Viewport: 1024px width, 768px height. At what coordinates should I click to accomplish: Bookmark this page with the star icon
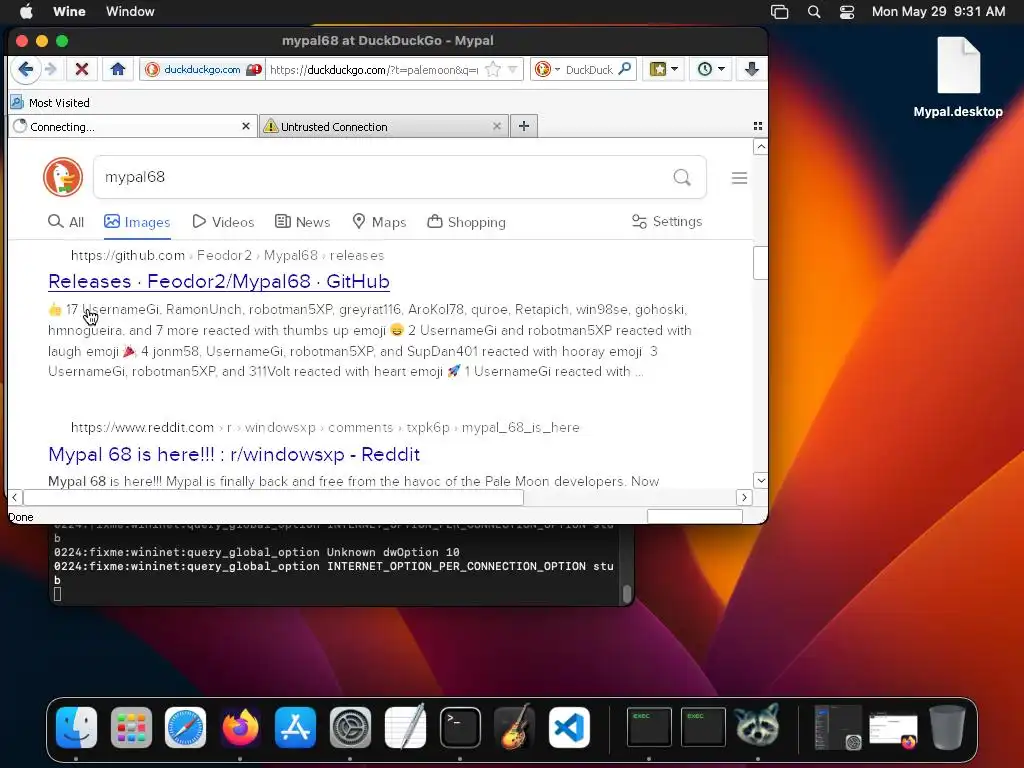tap(493, 69)
